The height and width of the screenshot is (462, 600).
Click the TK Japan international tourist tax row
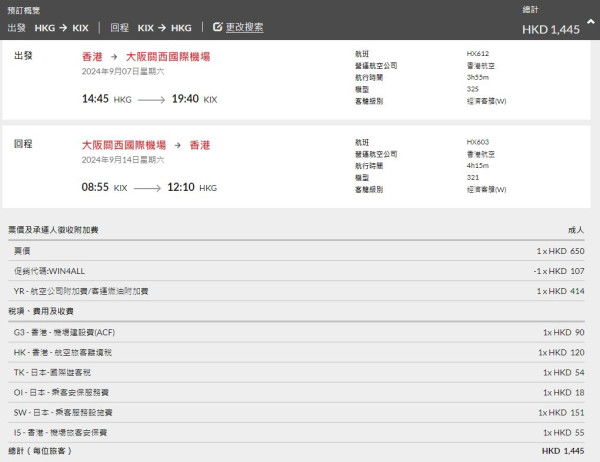pos(297,372)
